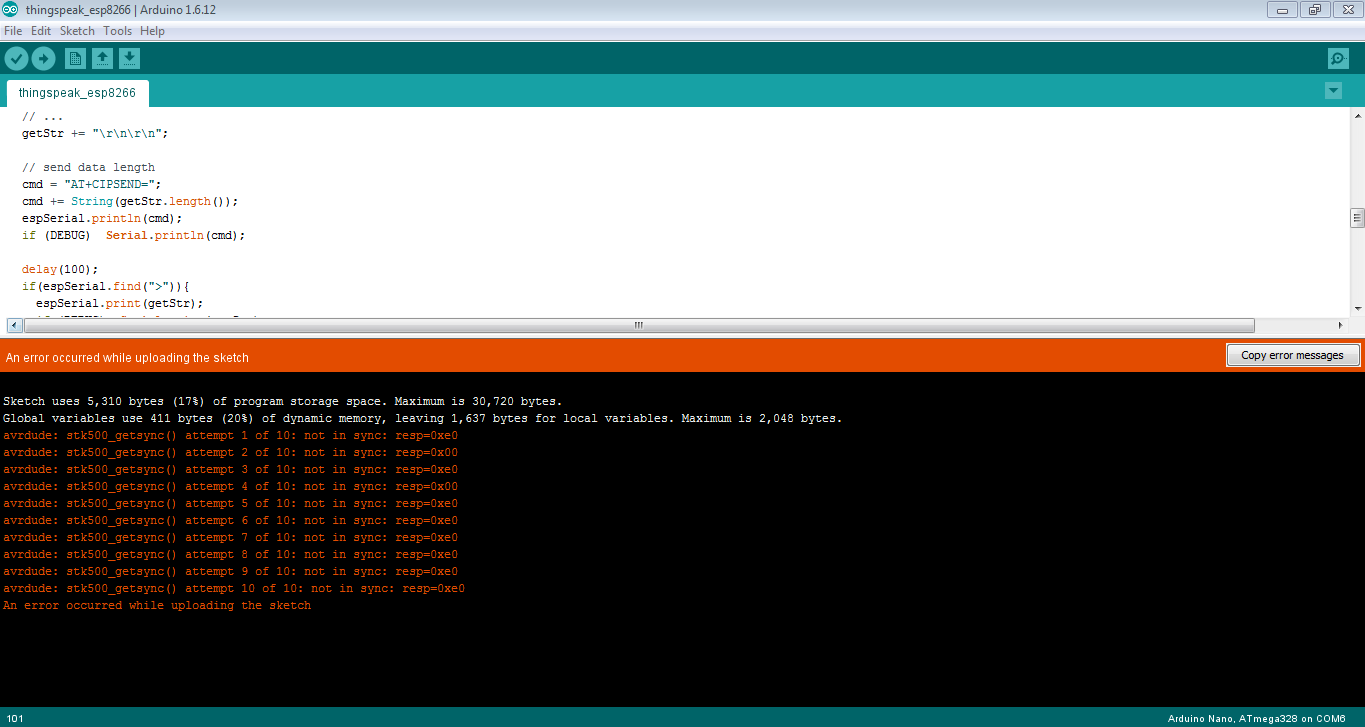Select the thingspeak_esp8266 tab
1365x727 pixels.
click(77, 93)
